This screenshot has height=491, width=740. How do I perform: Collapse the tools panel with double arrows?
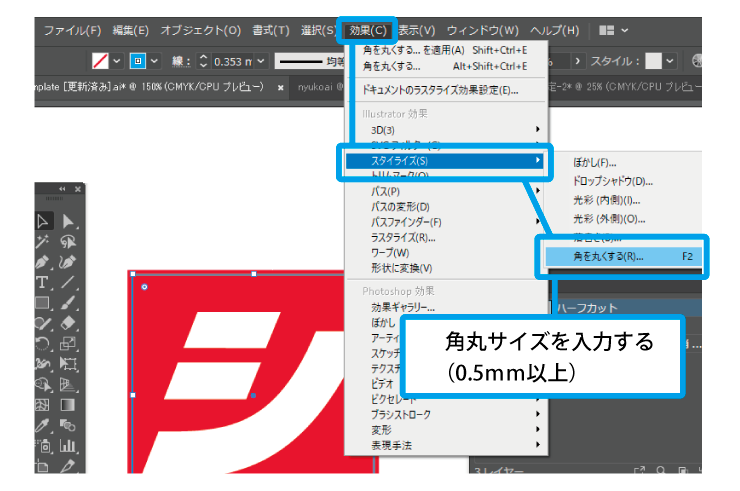[62, 189]
